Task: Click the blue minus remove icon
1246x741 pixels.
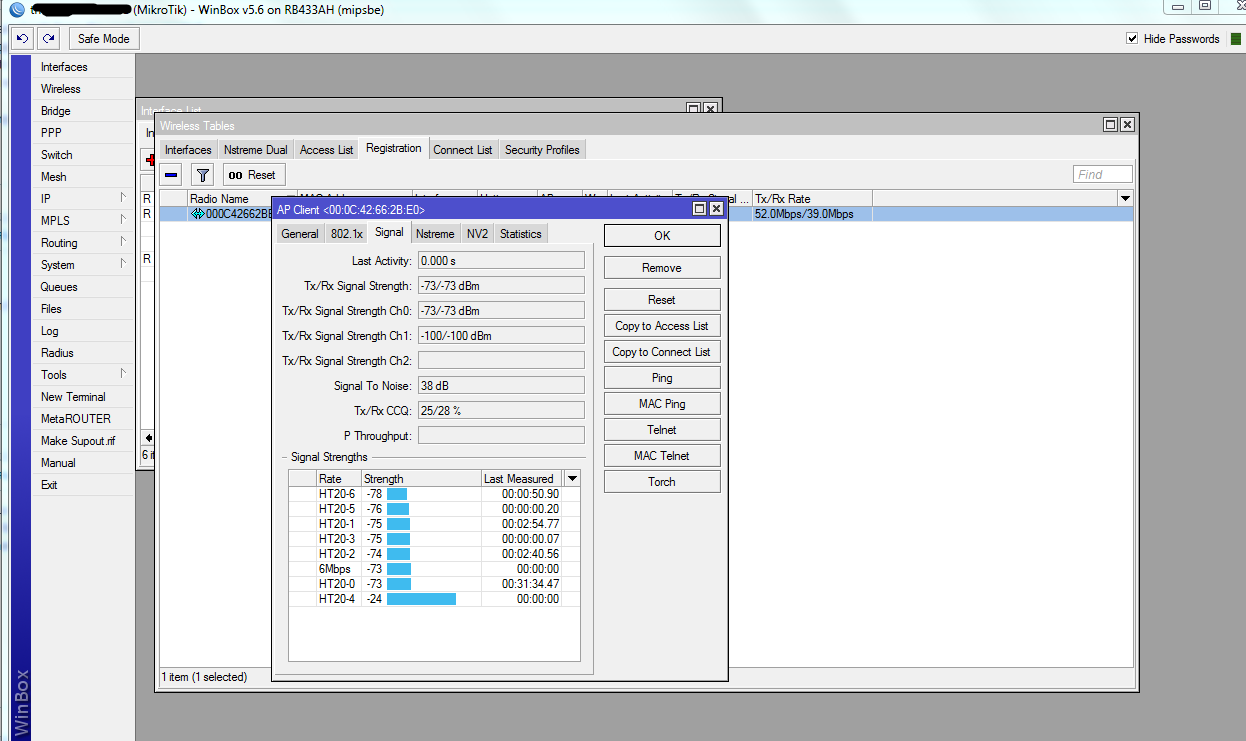Action: (x=171, y=175)
